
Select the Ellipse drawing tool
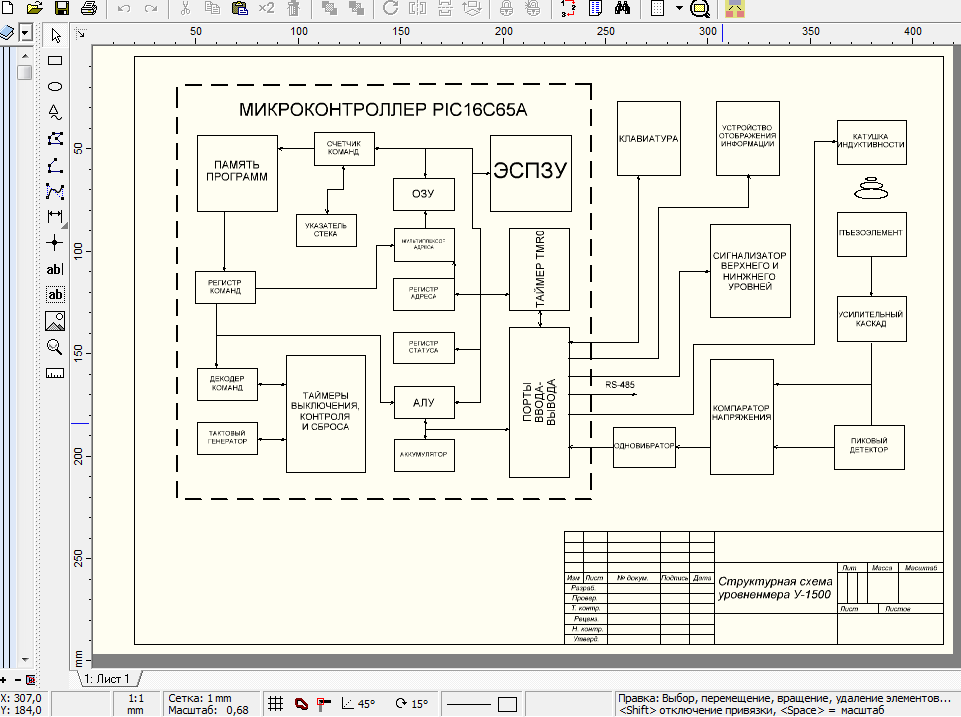tap(55, 87)
